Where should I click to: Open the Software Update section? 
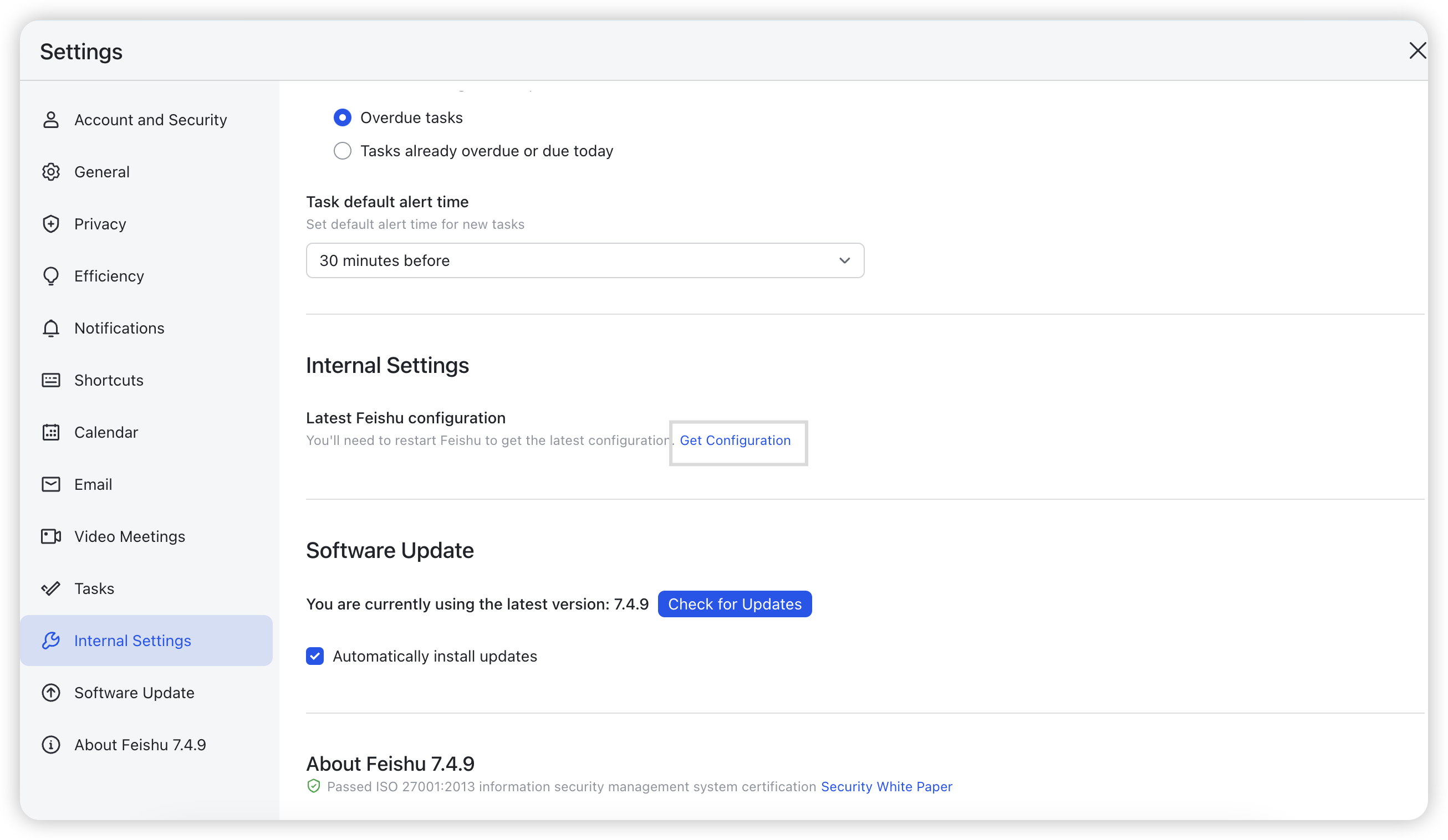click(135, 693)
